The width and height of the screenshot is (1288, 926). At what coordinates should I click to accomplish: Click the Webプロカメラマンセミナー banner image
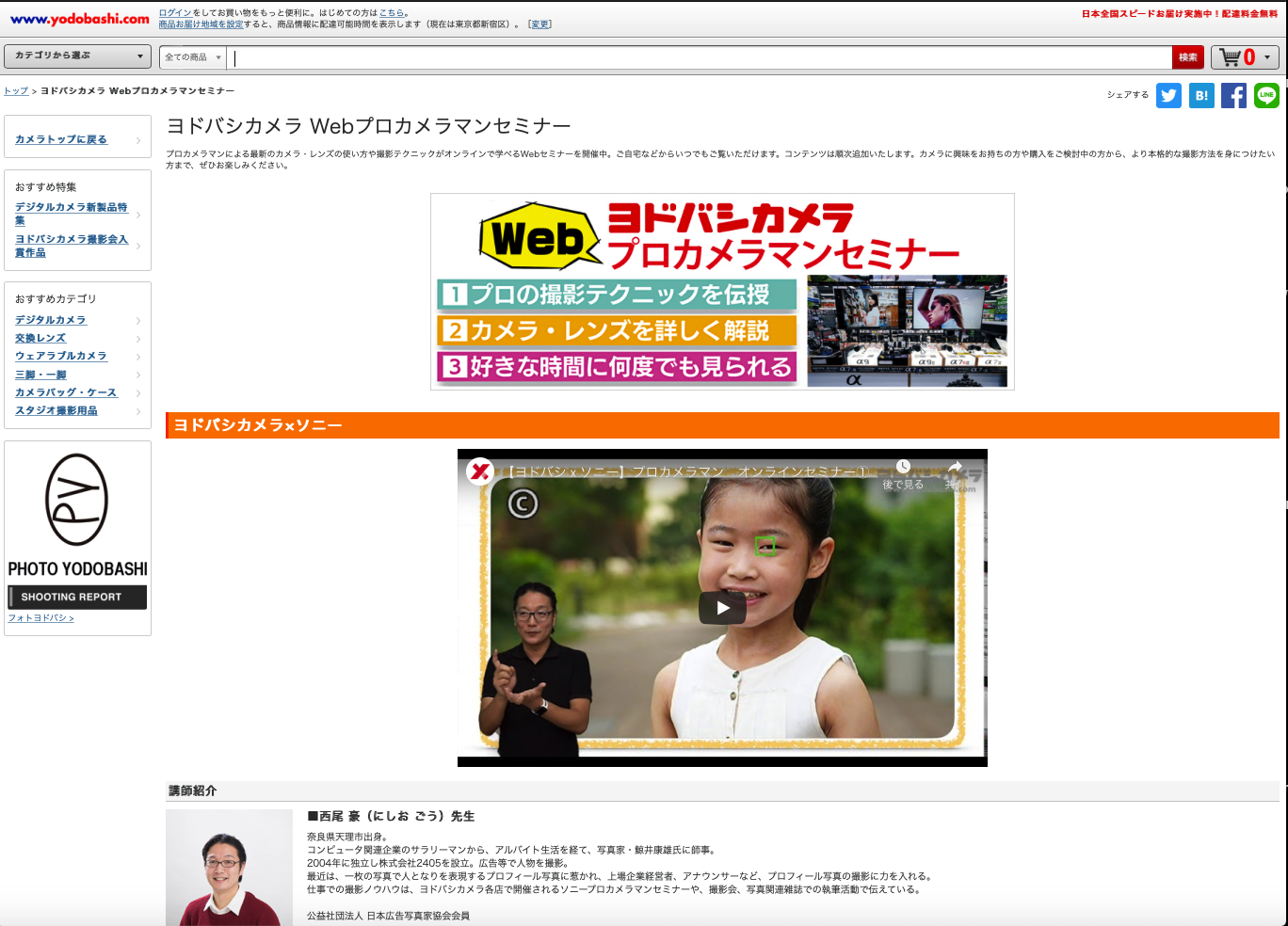coord(722,292)
